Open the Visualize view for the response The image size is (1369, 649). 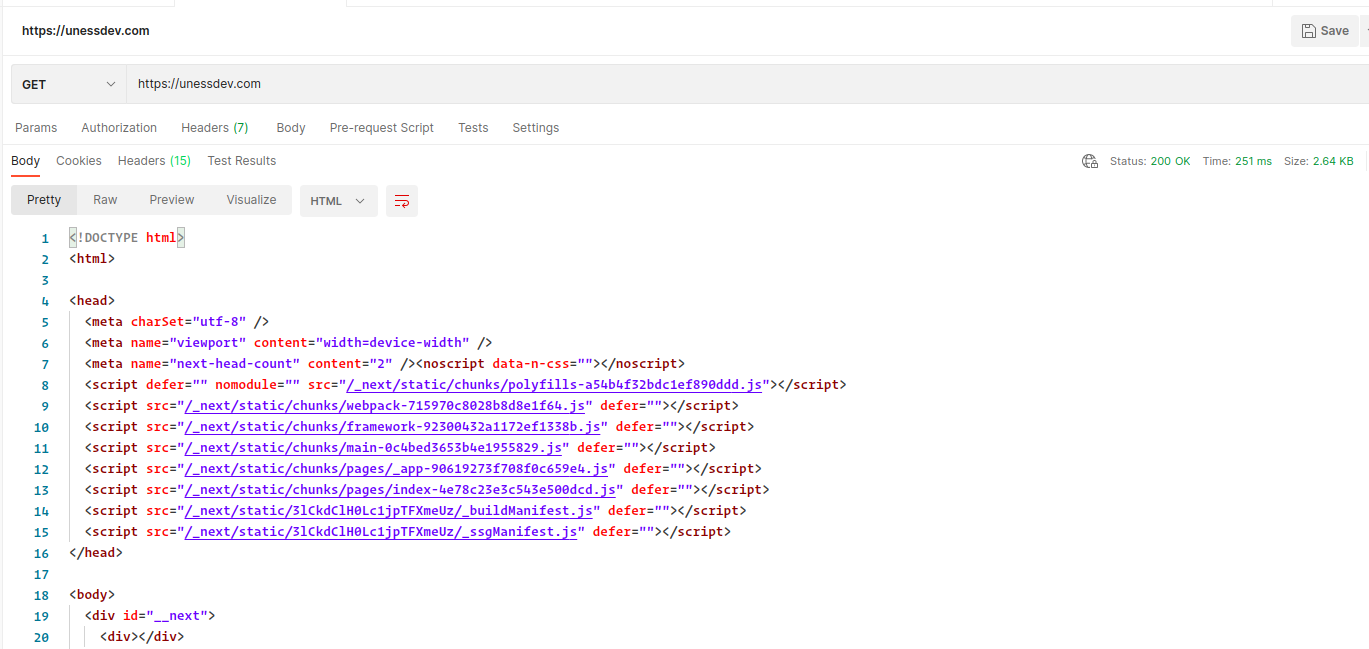pos(250,200)
